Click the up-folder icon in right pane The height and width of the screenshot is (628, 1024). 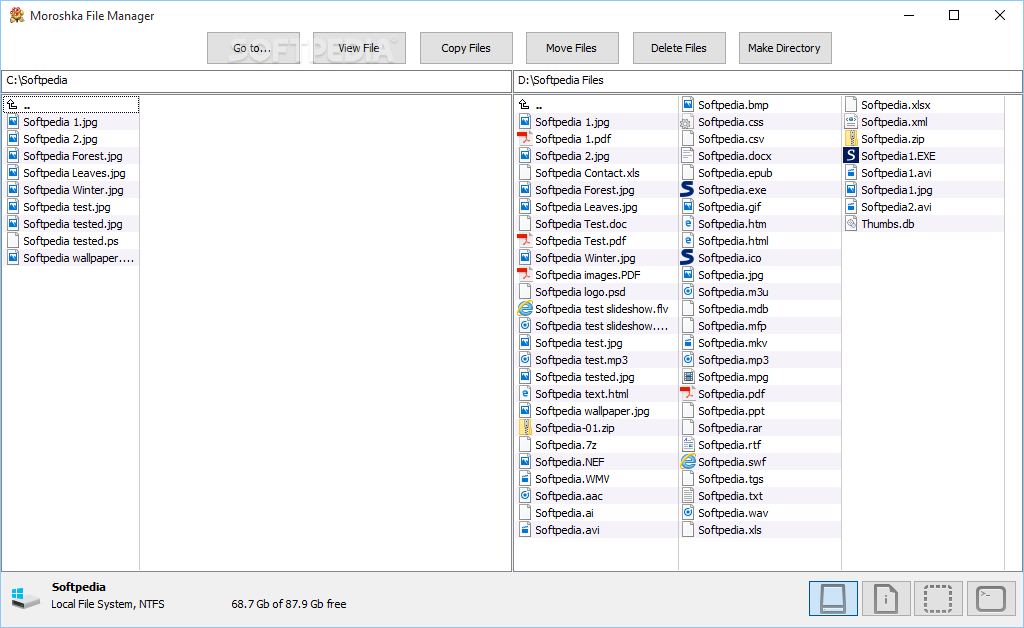tap(524, 104)
